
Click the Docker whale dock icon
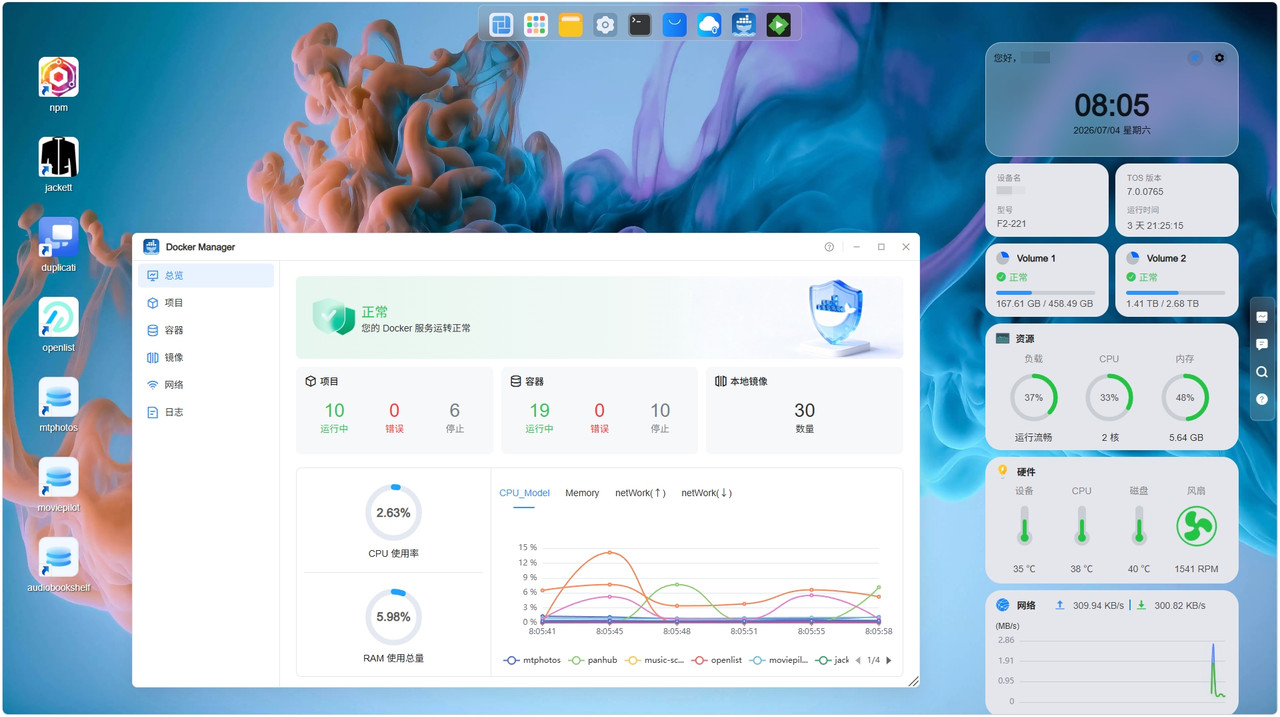[744, 24]
